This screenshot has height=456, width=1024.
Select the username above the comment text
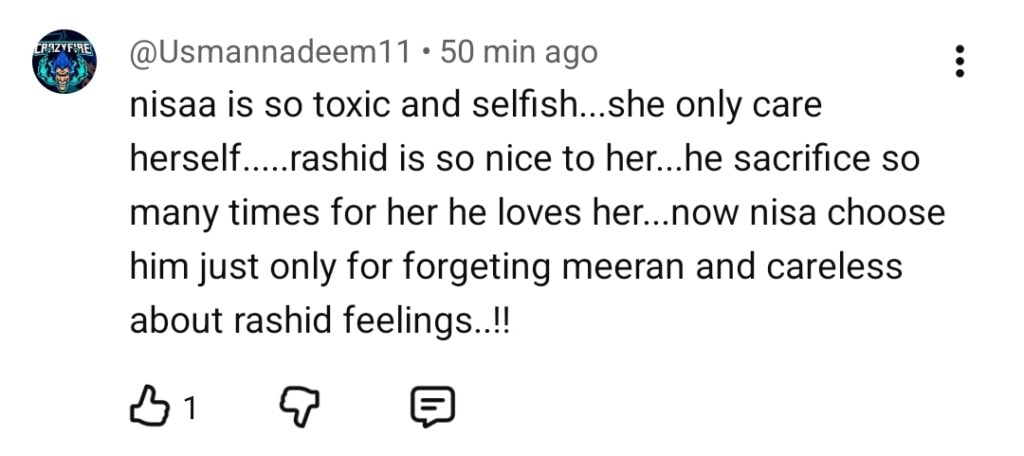pos(270,52)
